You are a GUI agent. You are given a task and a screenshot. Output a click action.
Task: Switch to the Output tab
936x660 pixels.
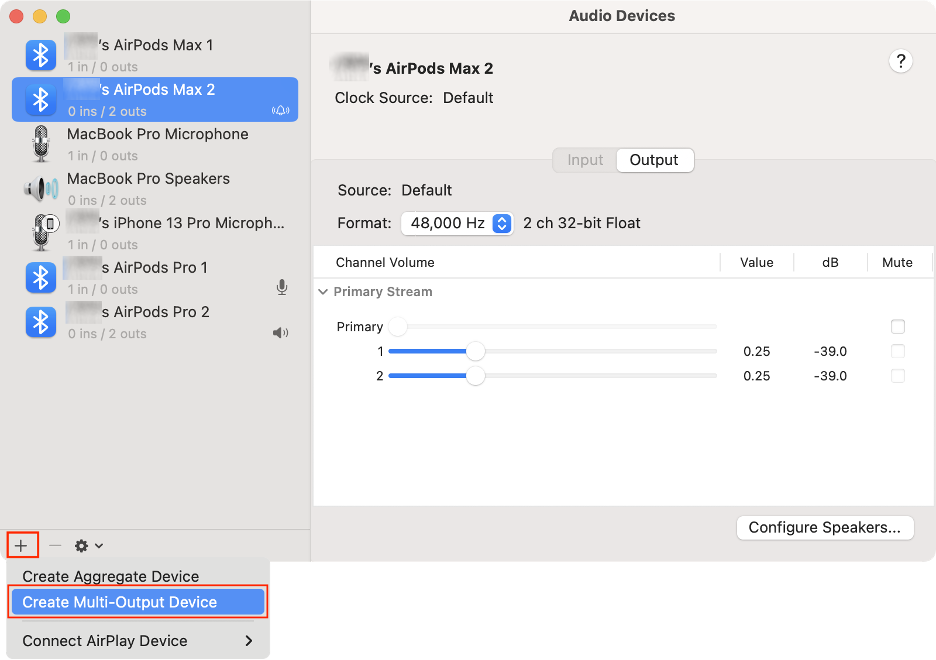pyautogui.click(x=654, y=160)
